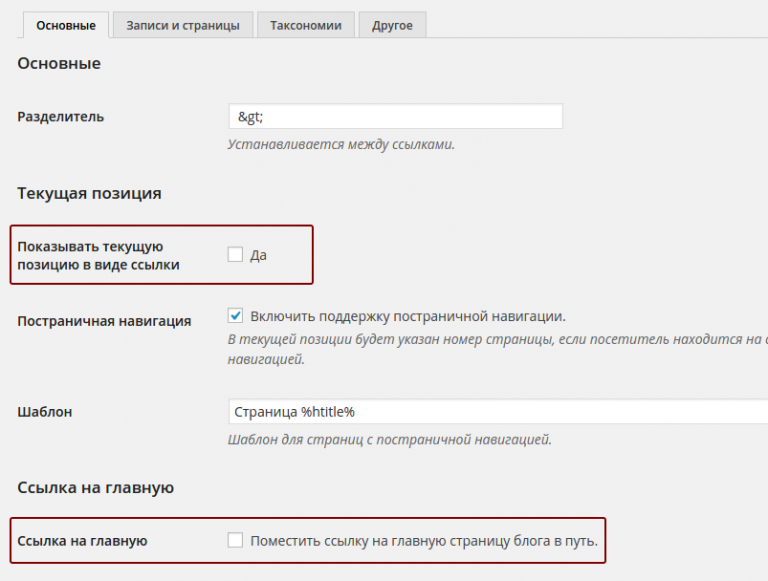Uncheck the Постраничная навигация checkbox
The height and width of the screenshot is (581, 768).
235,316
